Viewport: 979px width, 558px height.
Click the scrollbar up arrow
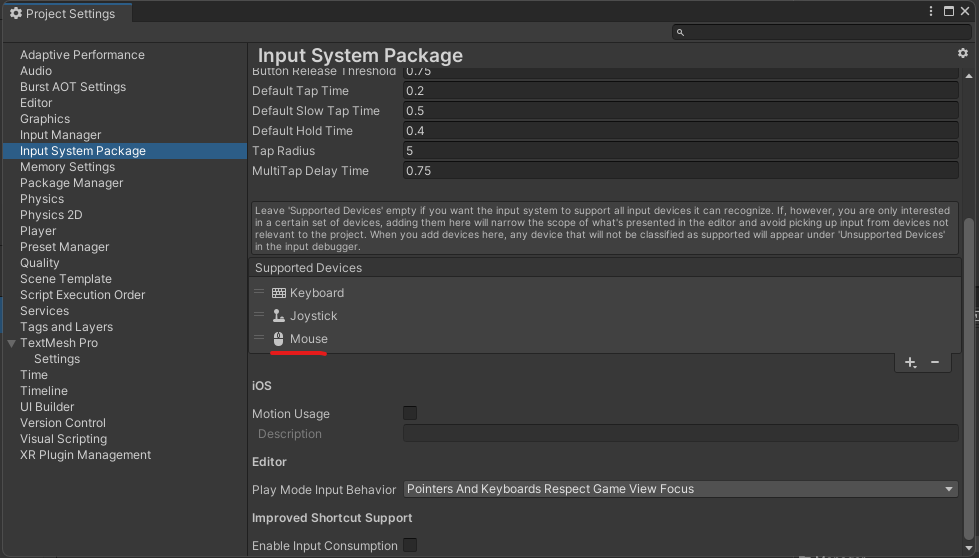pos(968,76)
